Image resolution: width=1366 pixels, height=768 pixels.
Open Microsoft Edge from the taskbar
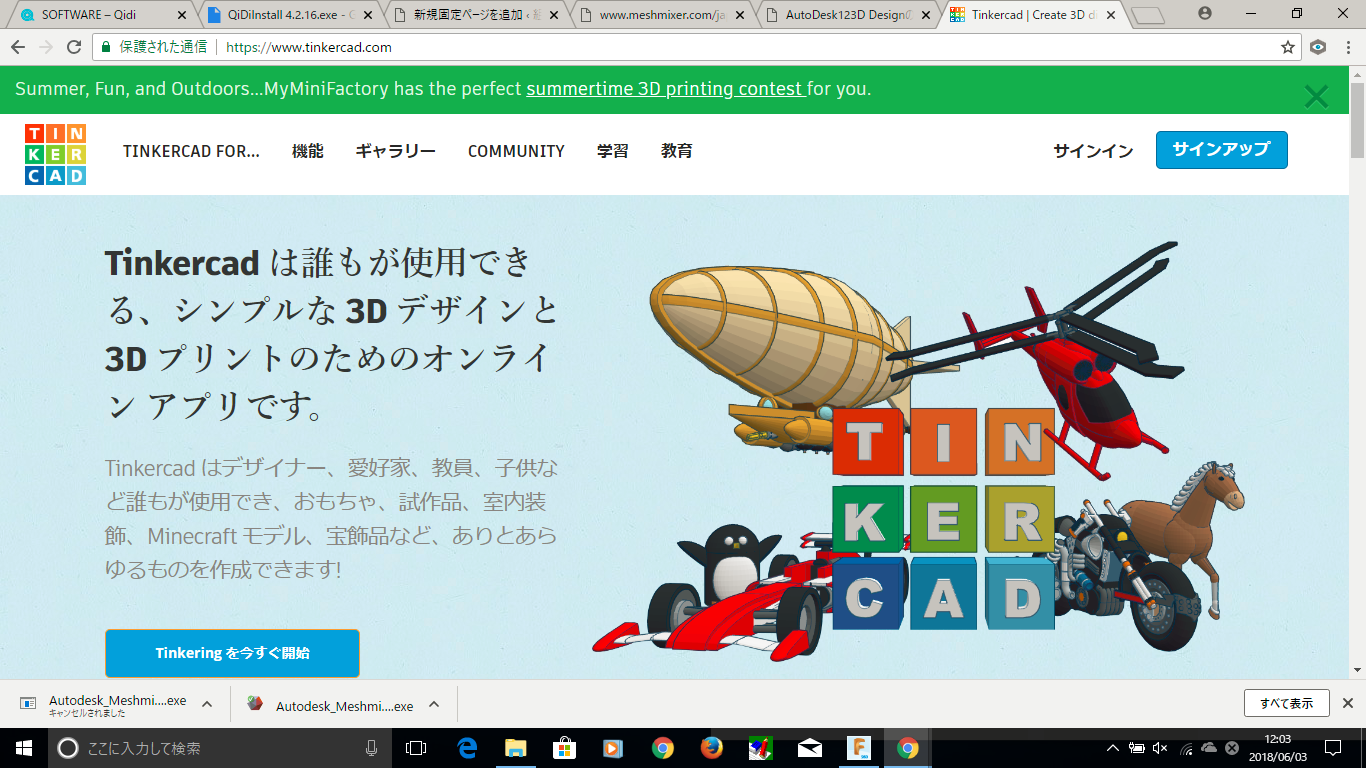[467, 748]
